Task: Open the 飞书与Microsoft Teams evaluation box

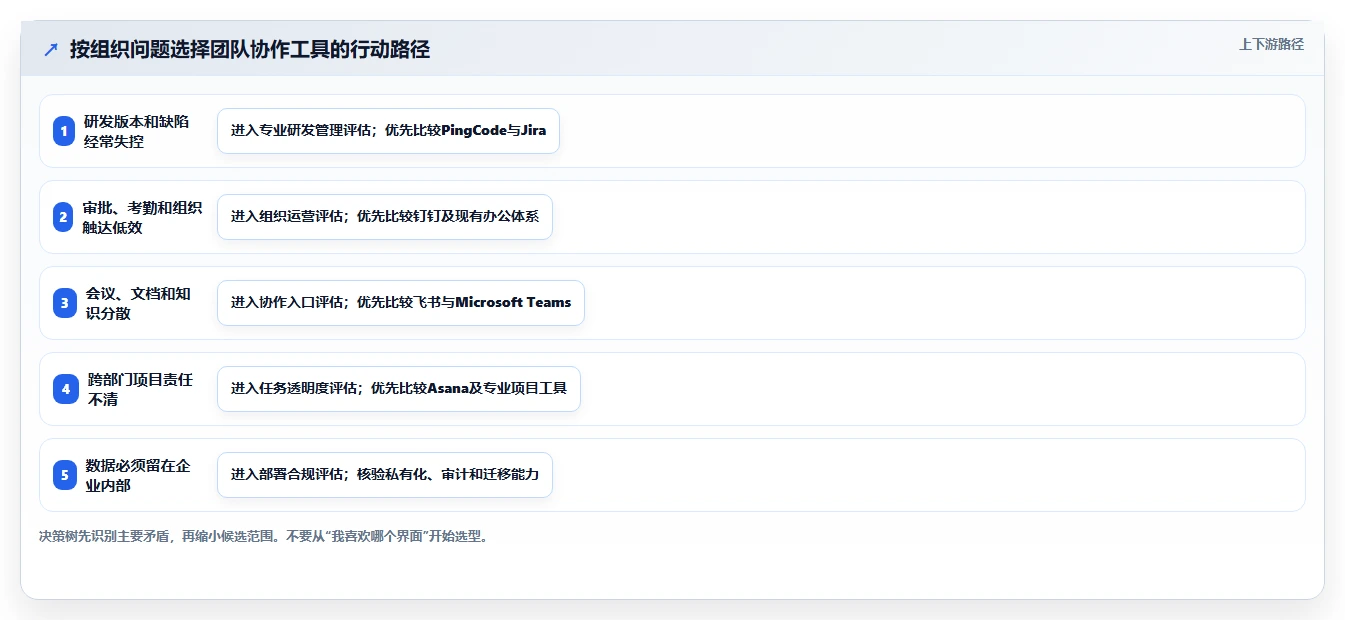Action: 401,303
